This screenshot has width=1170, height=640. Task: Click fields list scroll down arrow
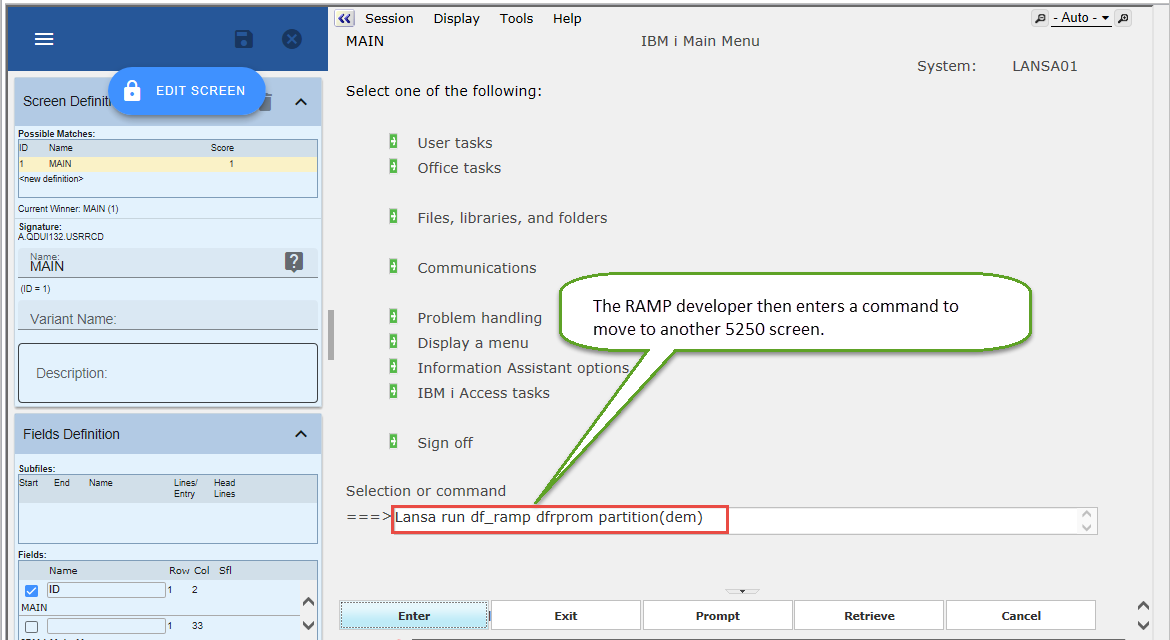(308, 625)
